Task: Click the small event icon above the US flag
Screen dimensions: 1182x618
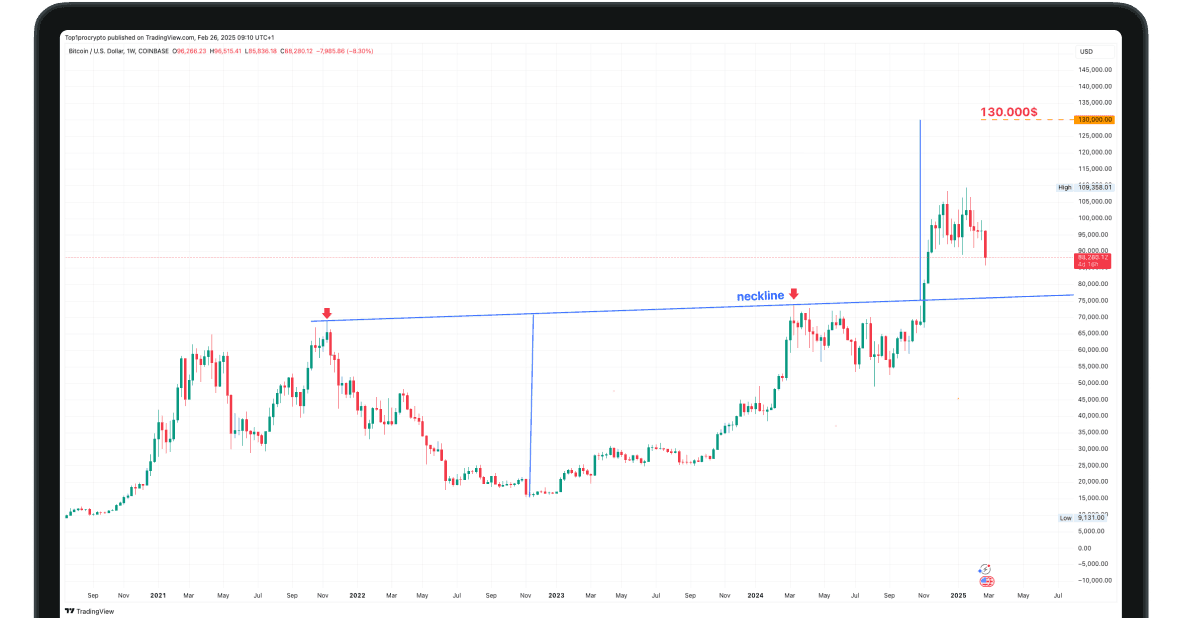Action: pyautogui.click(x=985, y=568)
